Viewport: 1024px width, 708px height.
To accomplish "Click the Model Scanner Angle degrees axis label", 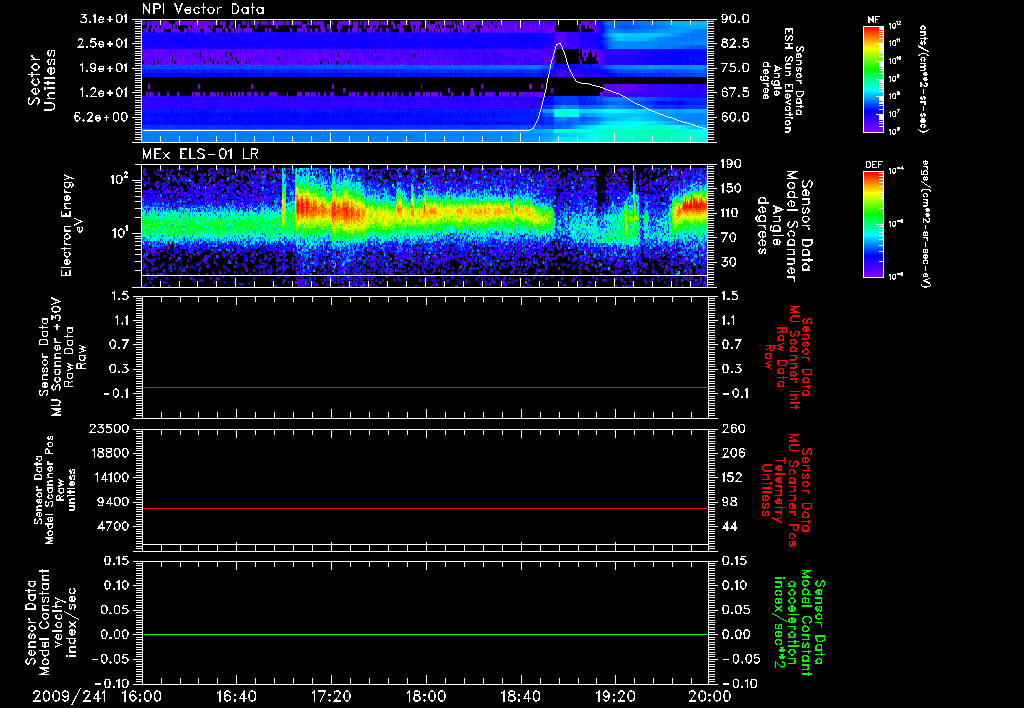I will (x=784, y=225).
